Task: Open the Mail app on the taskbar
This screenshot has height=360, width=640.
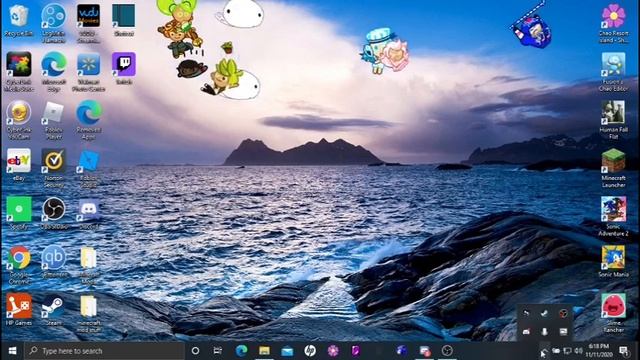Action: coord(287,351)
